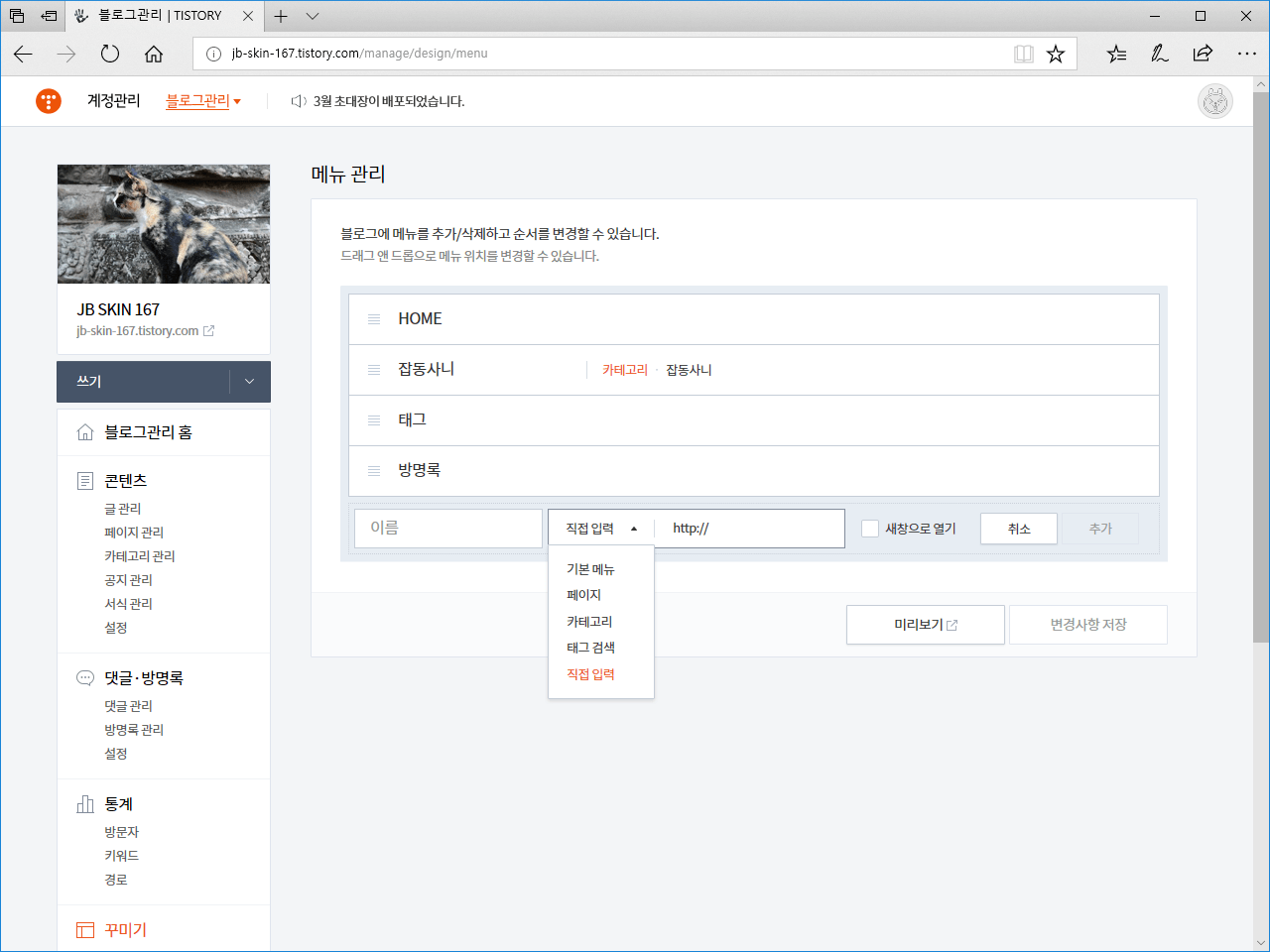This screenshot has width=1270, height=952.
Task: Click the 꾸미기 layout icon
Action: pyautogui.click(x=85, y=930)
